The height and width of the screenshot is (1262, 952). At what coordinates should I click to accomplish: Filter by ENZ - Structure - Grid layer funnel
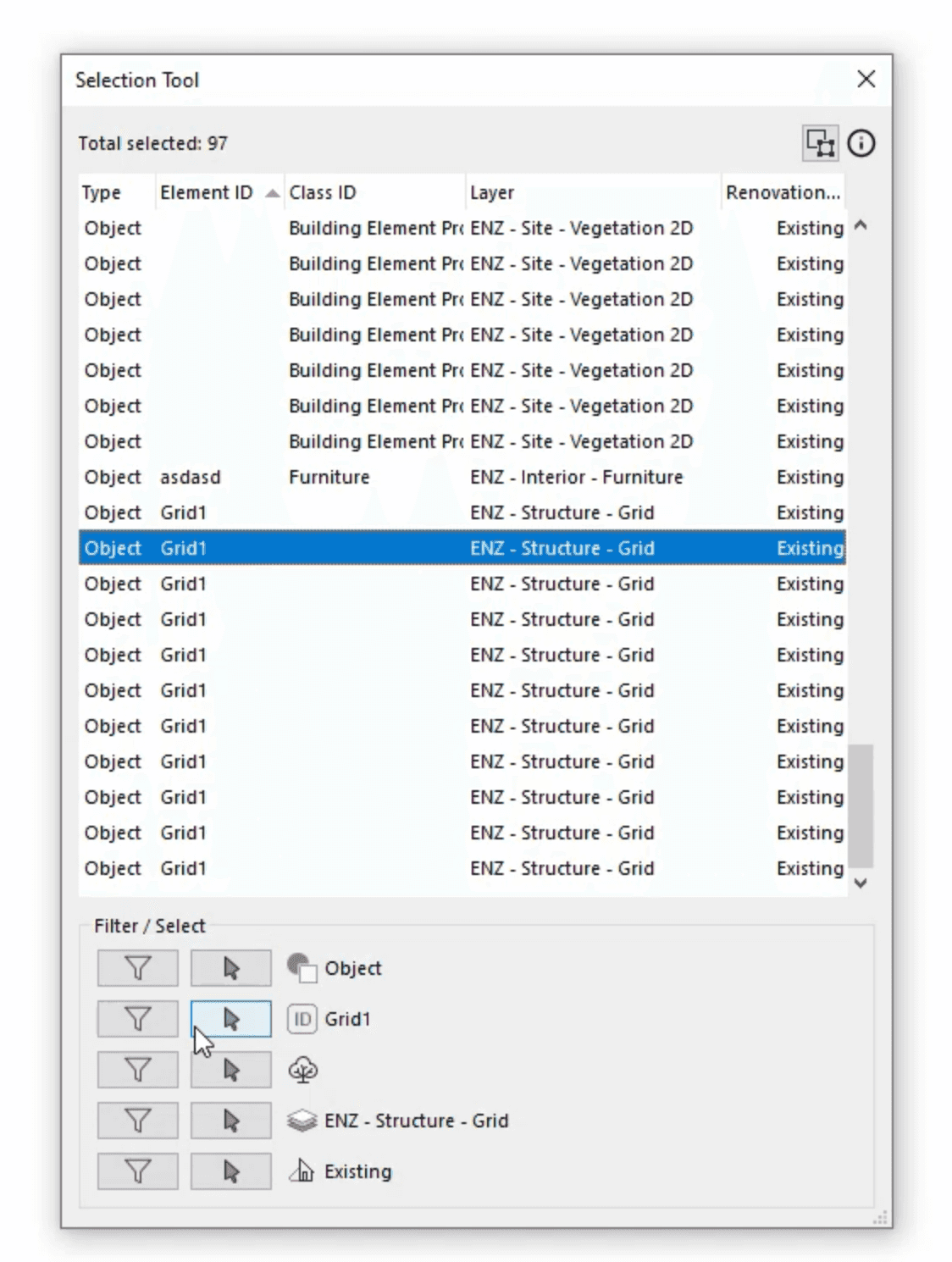[x=136, y=1120]
